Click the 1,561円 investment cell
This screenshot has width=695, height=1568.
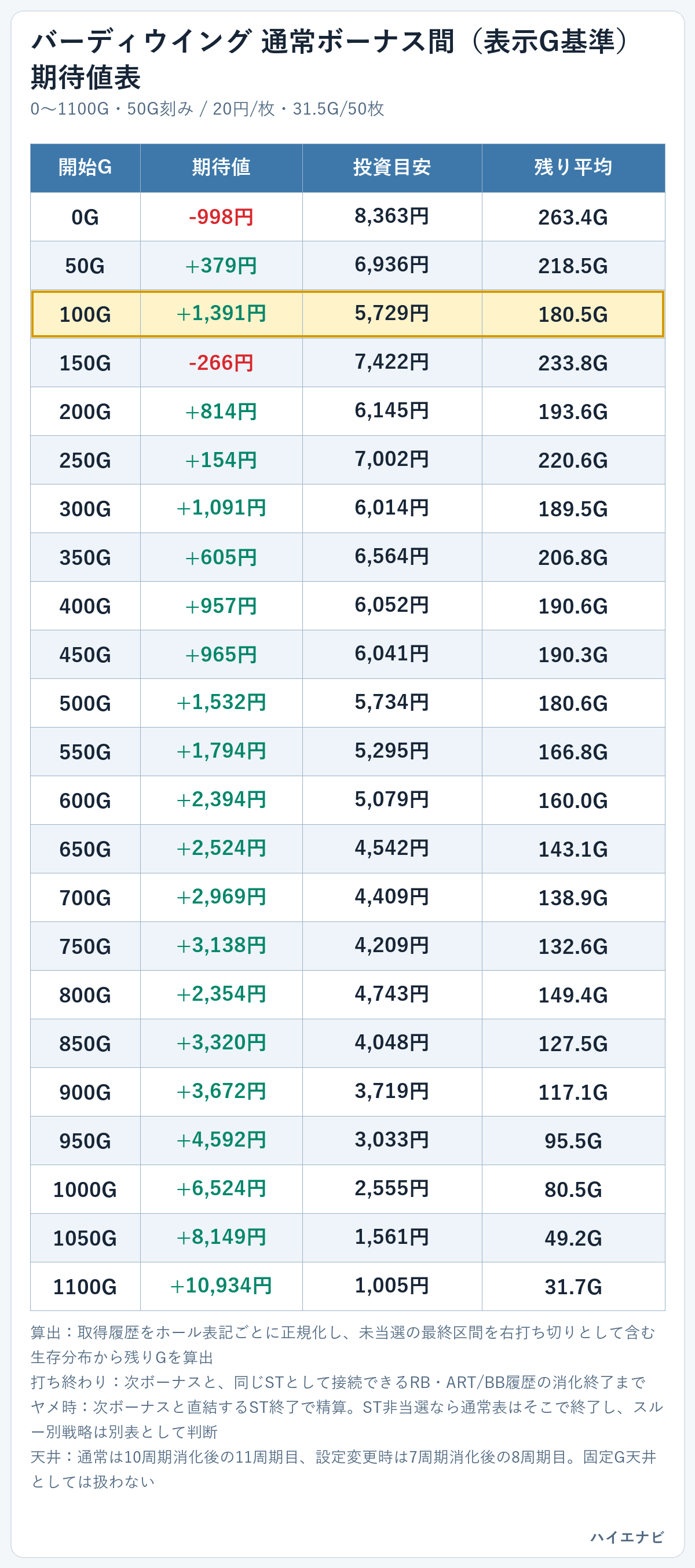tap(392, 1238)
